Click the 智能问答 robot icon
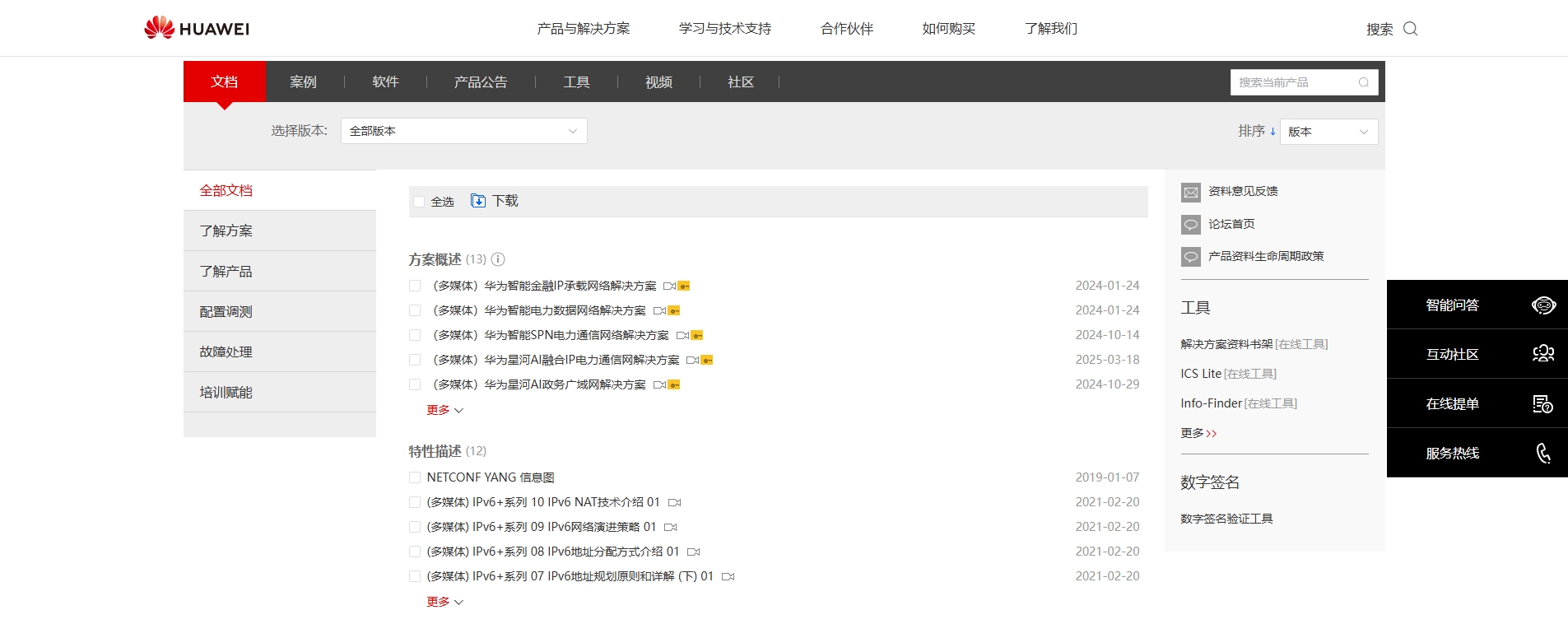This screenshot has height=624, width=1568. point(1543,305)
